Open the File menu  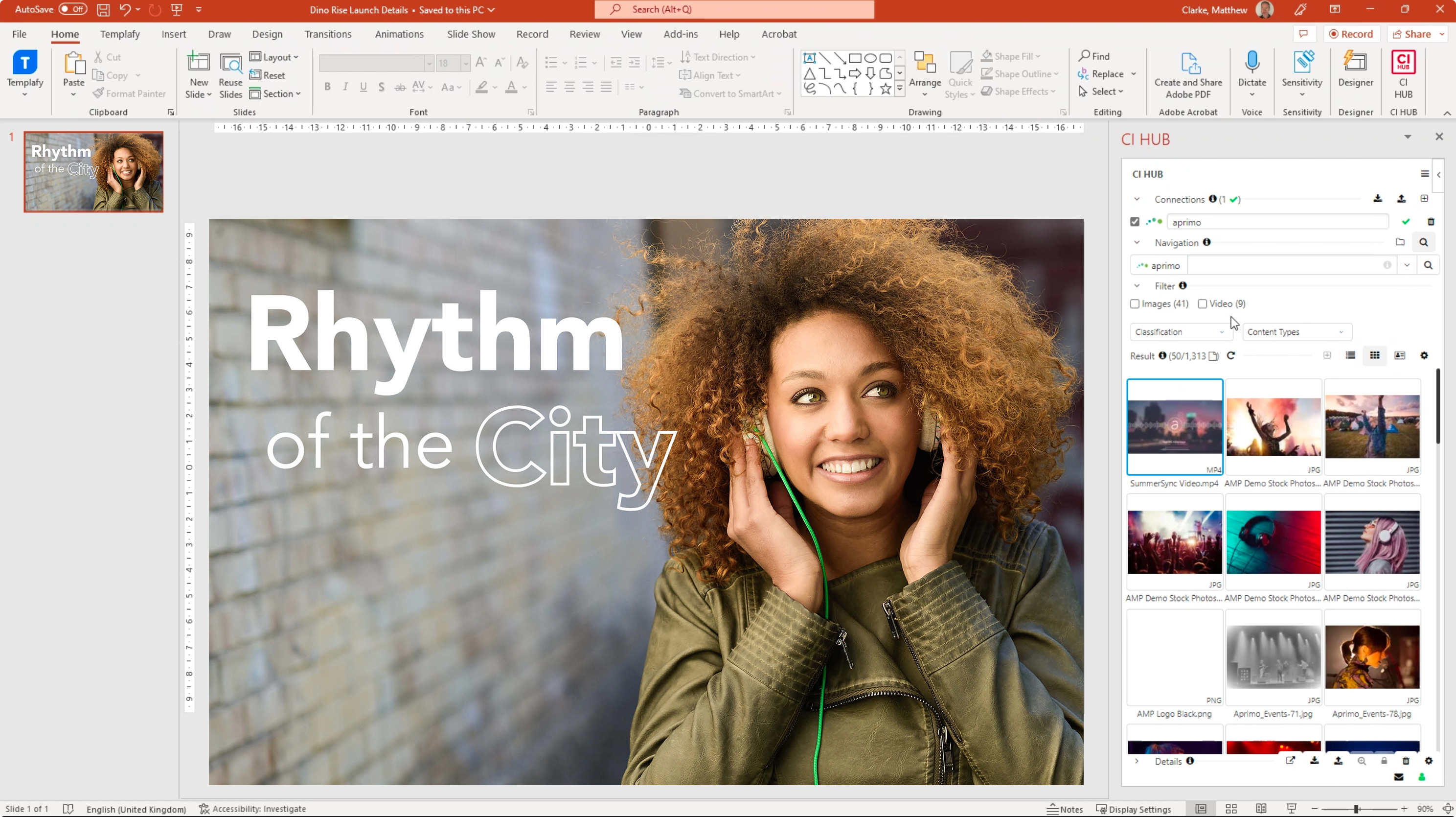pos(19,34)
